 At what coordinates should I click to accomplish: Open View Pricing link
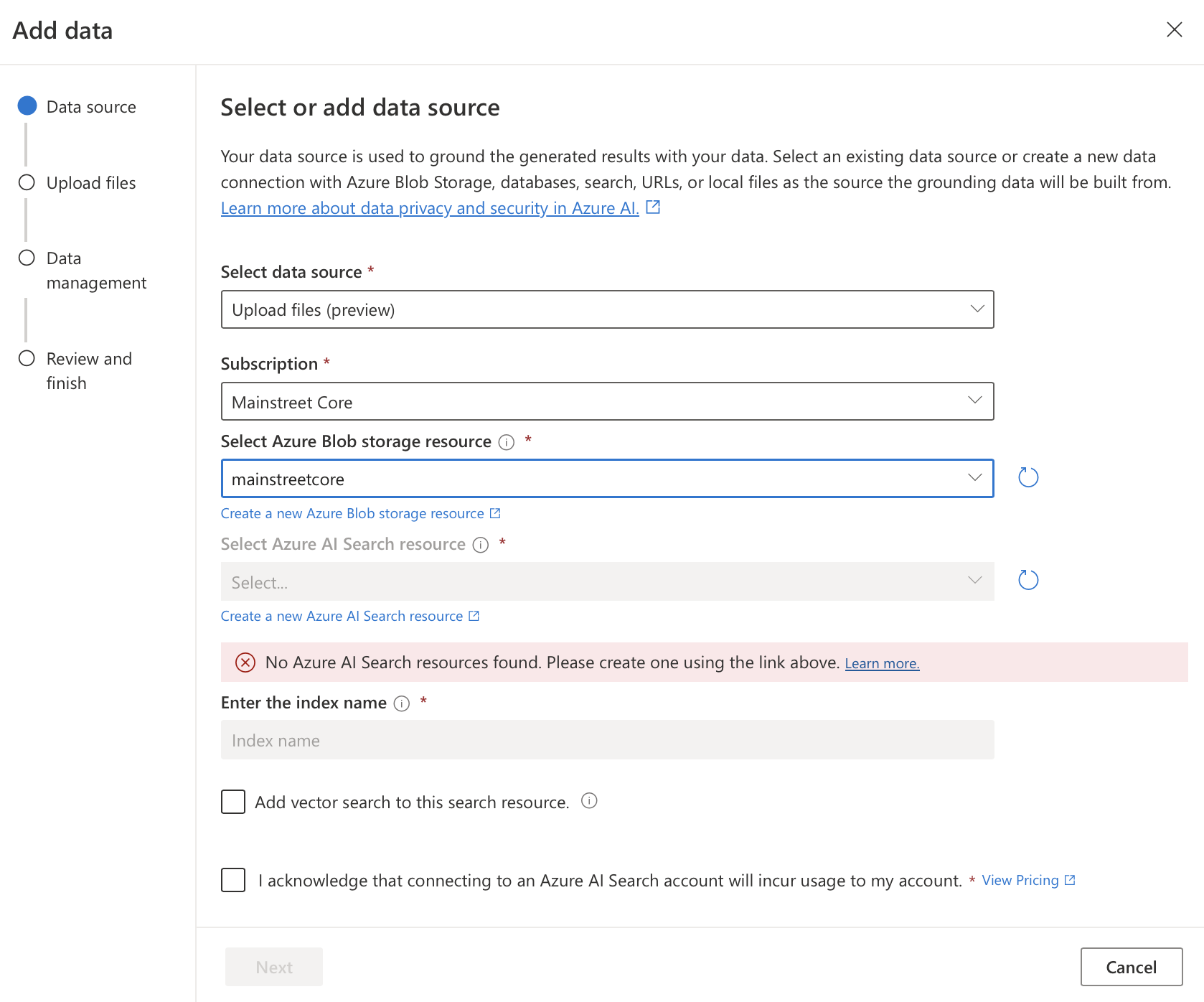(1020, 881)
